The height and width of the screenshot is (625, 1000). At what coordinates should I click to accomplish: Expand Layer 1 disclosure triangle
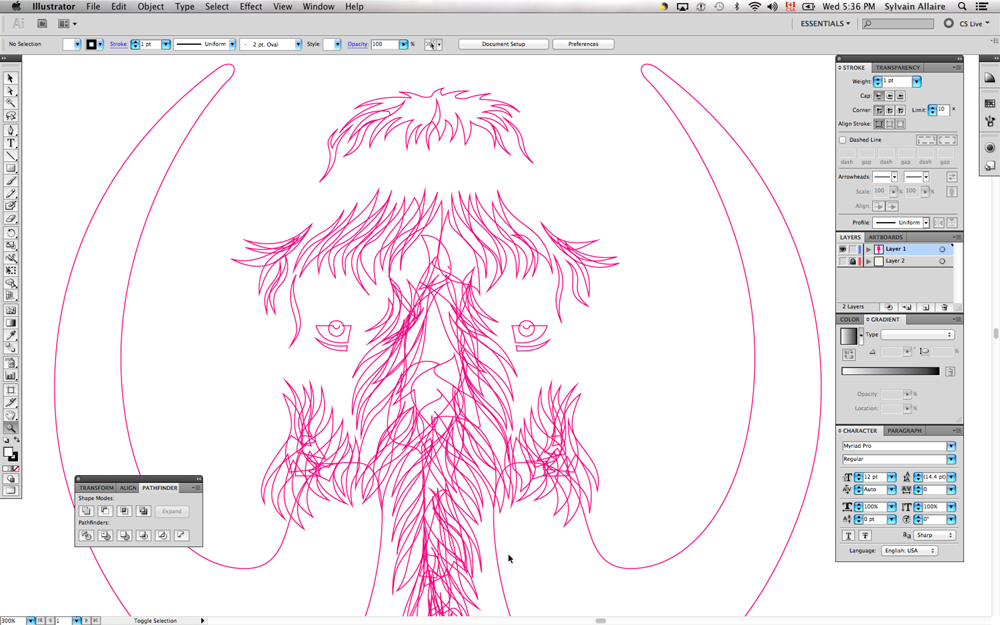[868, 249]
